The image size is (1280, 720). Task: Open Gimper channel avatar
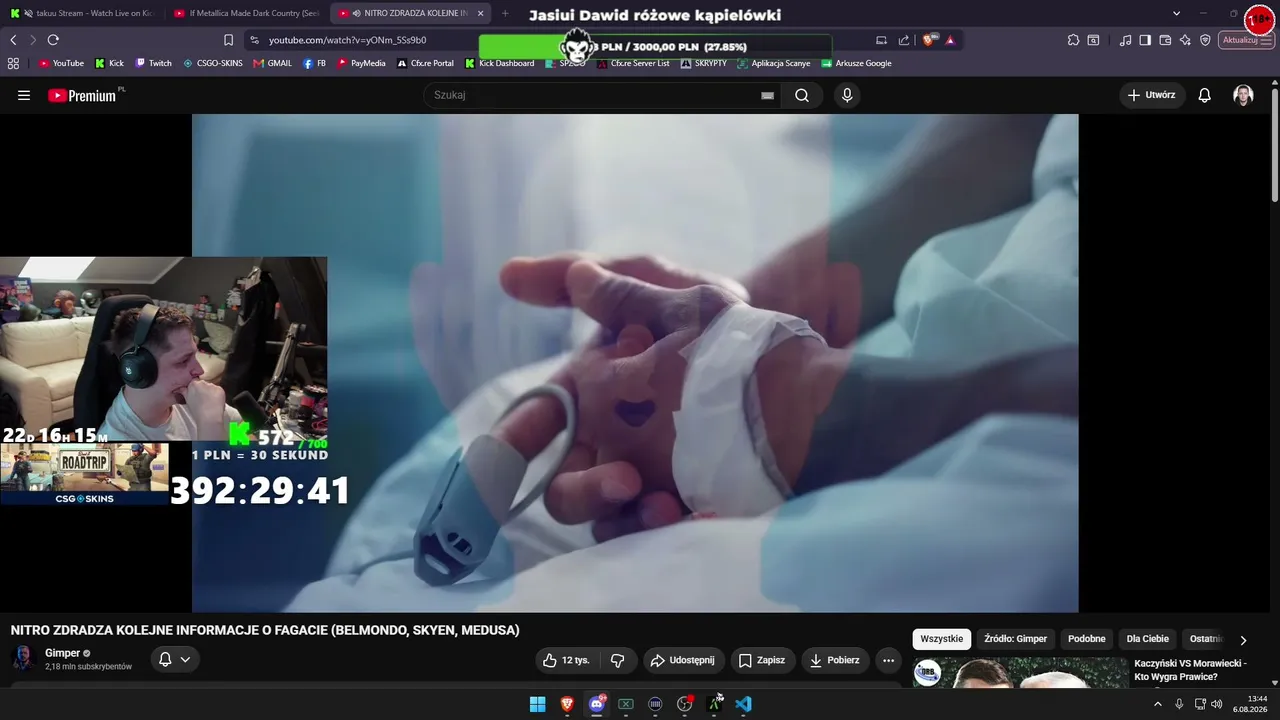tap(22, 658)
